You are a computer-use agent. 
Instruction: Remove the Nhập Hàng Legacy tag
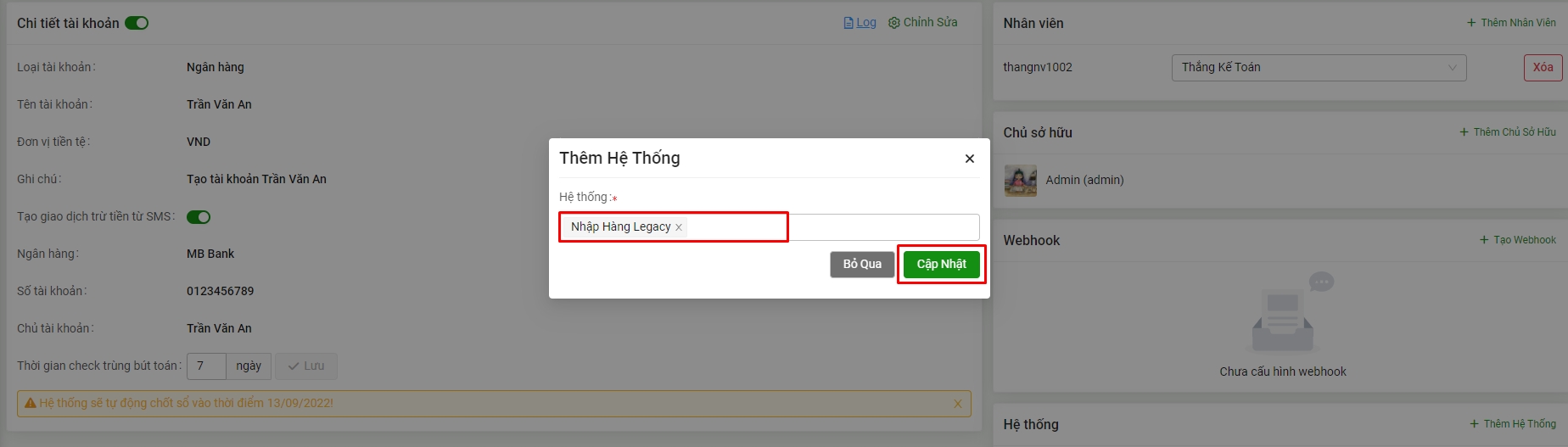[679, 227]
